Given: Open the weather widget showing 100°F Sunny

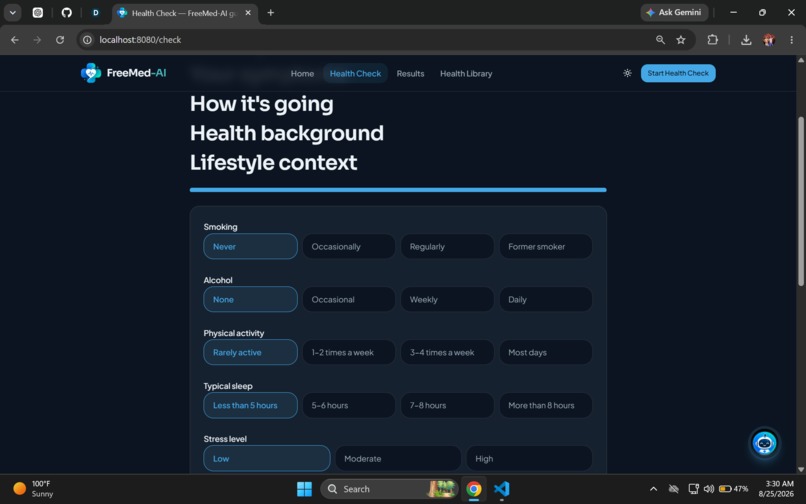Looking at the screenshot, I should [33, 489].
